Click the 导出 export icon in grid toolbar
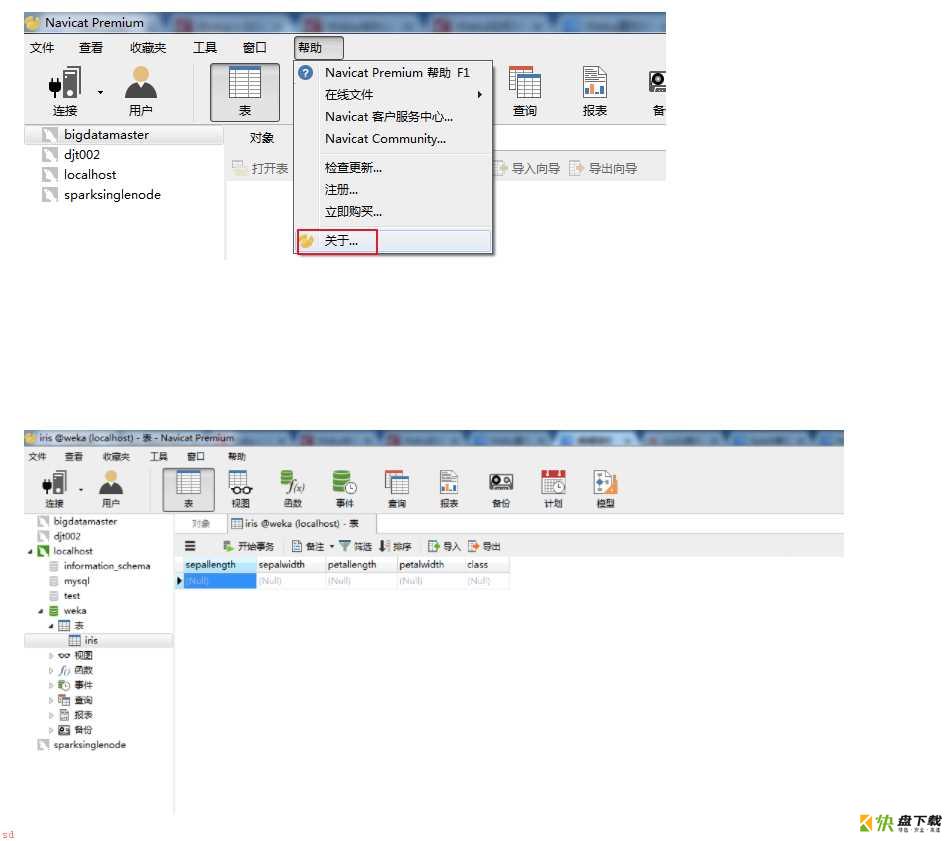The image size is (948, 841). (473, 546)
